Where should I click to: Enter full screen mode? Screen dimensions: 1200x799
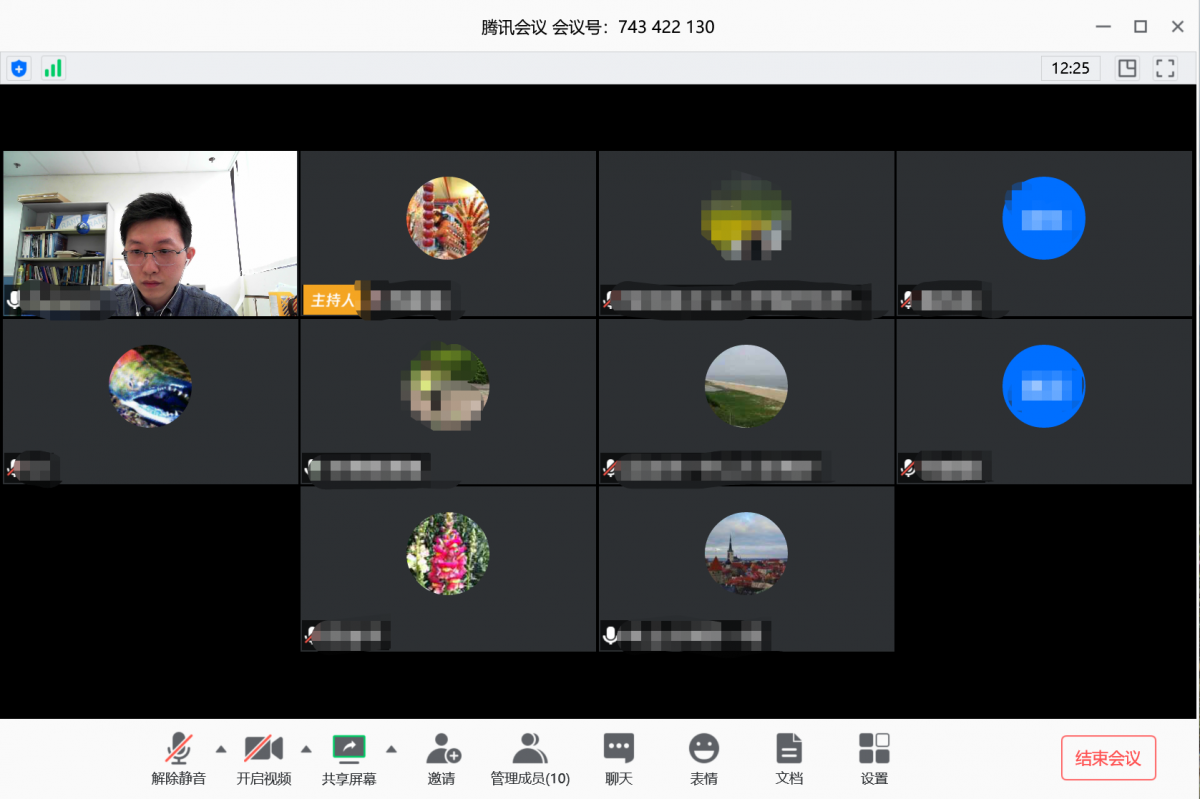click(1165, 68)
